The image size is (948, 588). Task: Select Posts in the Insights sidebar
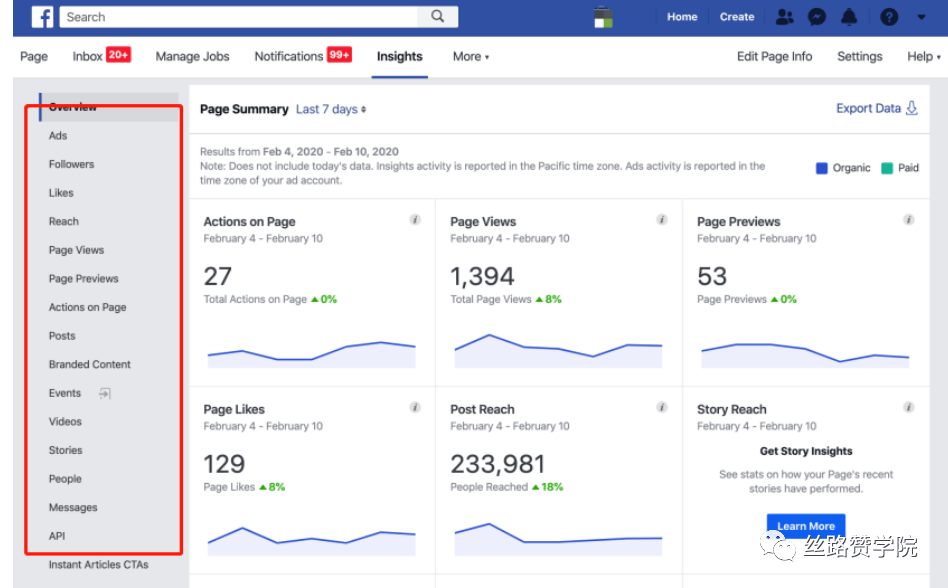pos(62,336)
